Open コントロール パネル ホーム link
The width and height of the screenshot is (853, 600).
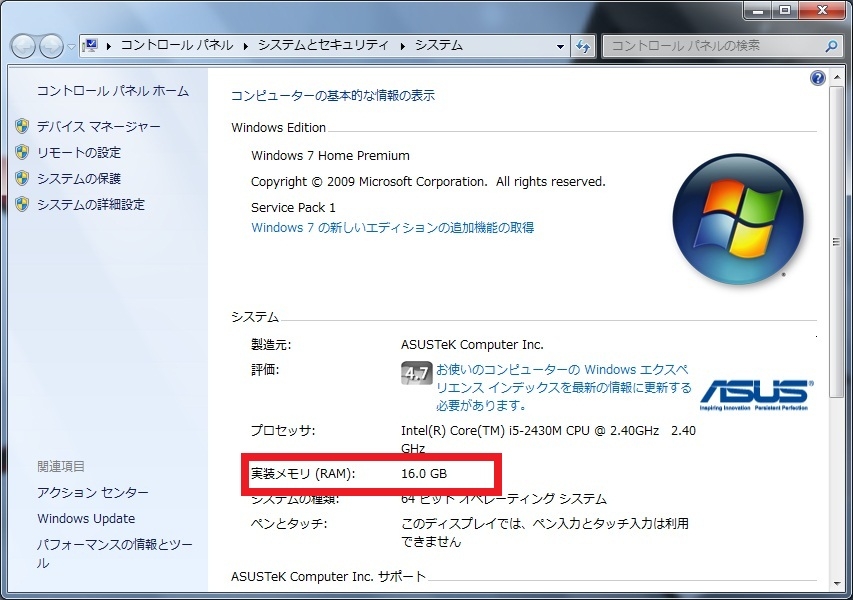point(113,91)
